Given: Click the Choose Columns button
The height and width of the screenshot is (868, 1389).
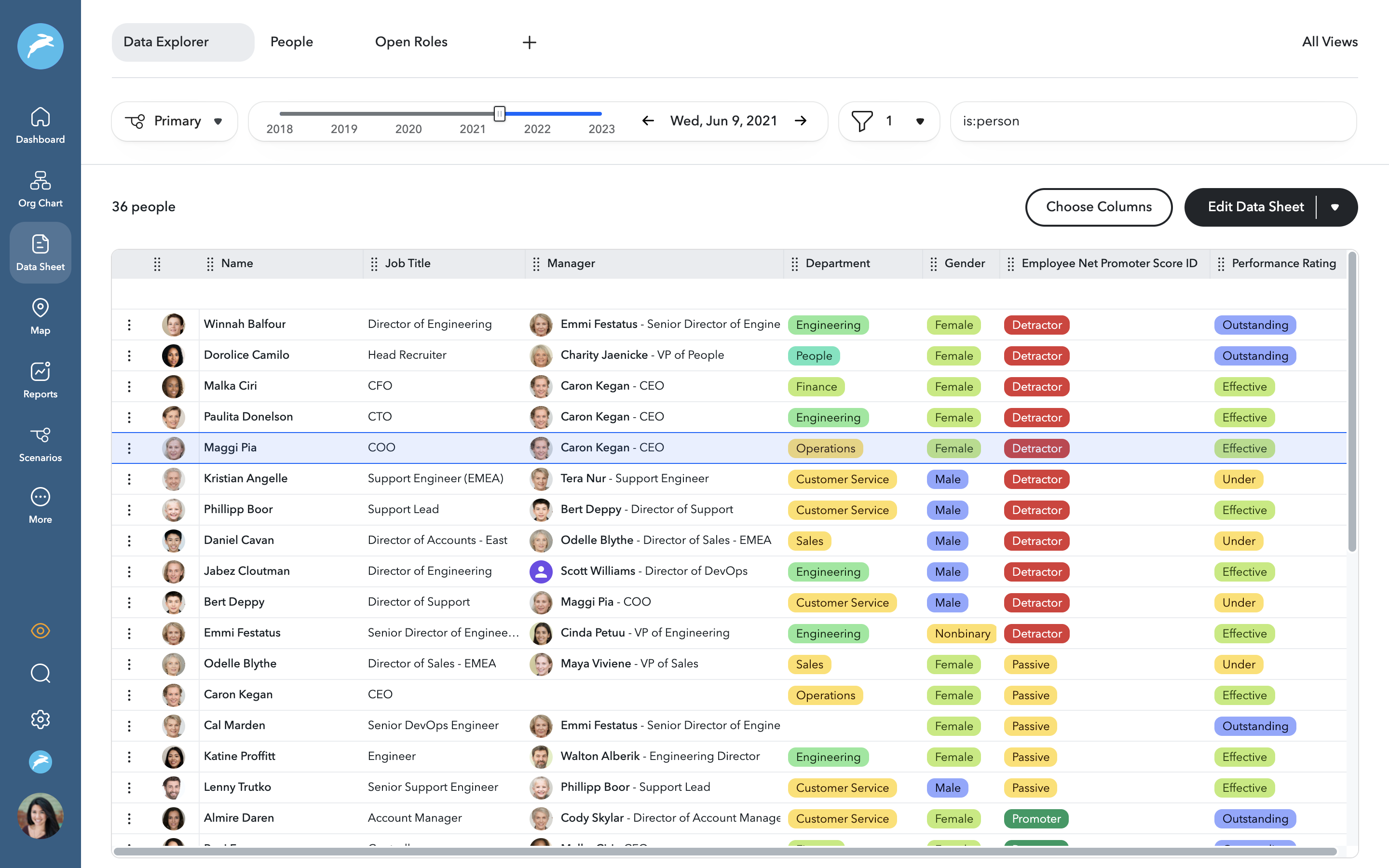Looking at the screenshot, I should click(x=1098, y=207).
